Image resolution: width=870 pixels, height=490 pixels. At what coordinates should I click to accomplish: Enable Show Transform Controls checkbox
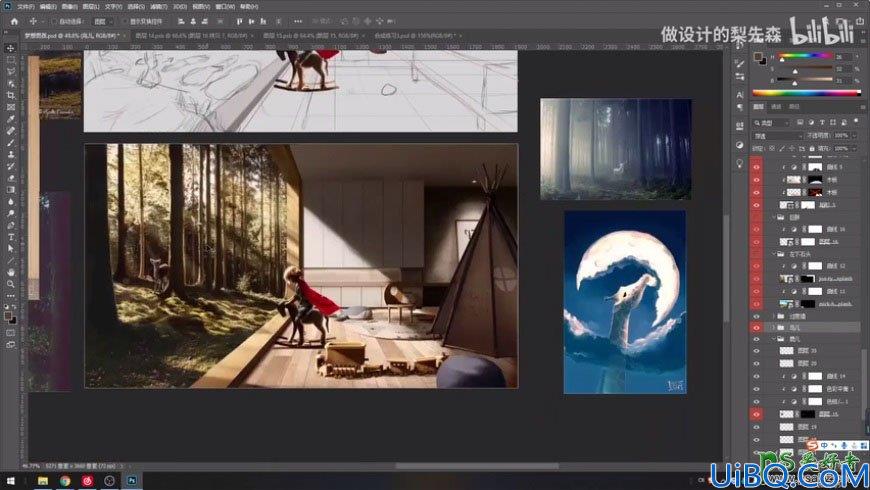click(125, 22)
